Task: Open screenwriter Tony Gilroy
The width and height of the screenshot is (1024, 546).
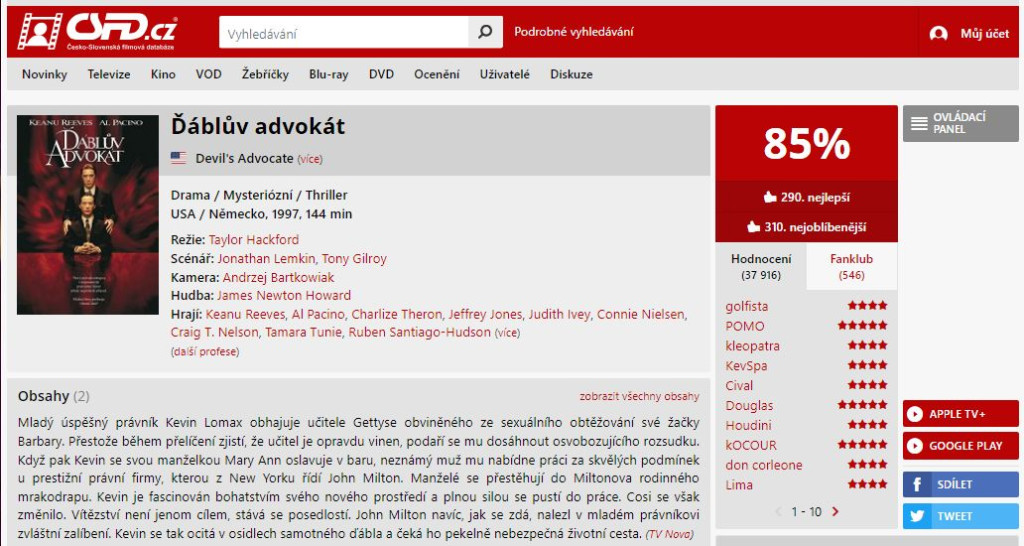Action: [354, 259]
